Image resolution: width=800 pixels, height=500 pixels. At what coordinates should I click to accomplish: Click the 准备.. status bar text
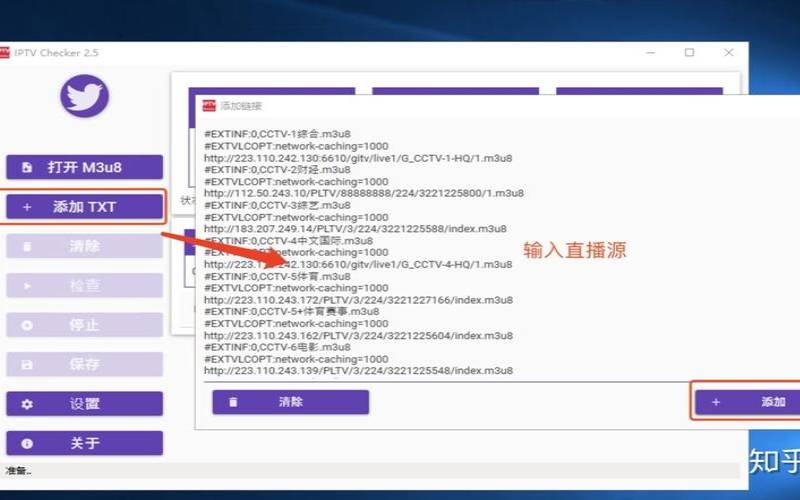(x=18, y=470)
